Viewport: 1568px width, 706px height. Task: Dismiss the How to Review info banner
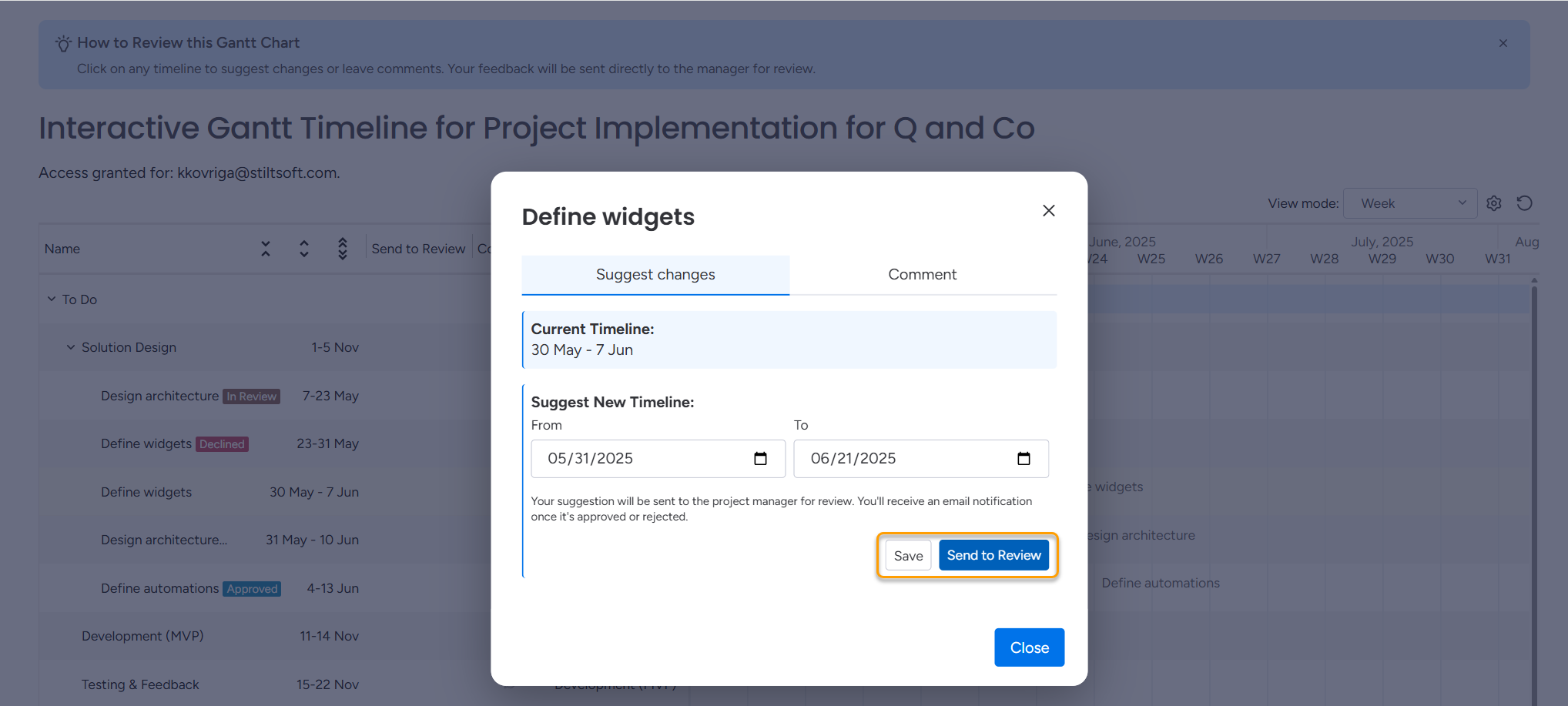coord(1503,43)
